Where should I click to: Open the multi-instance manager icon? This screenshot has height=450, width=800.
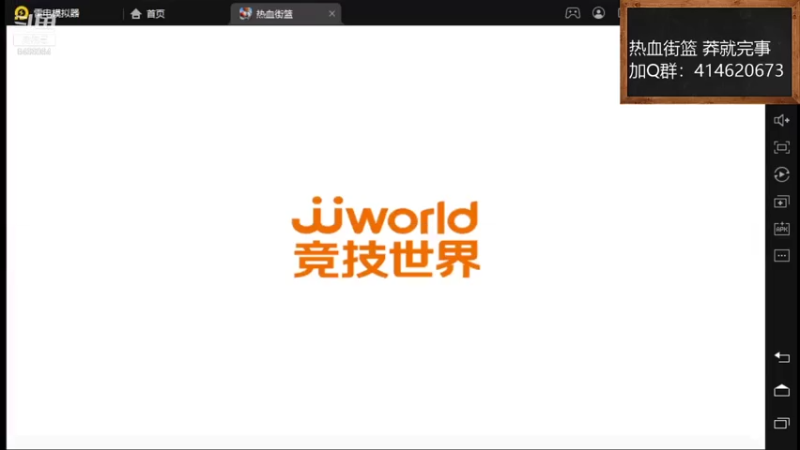[x=781, y=202]
